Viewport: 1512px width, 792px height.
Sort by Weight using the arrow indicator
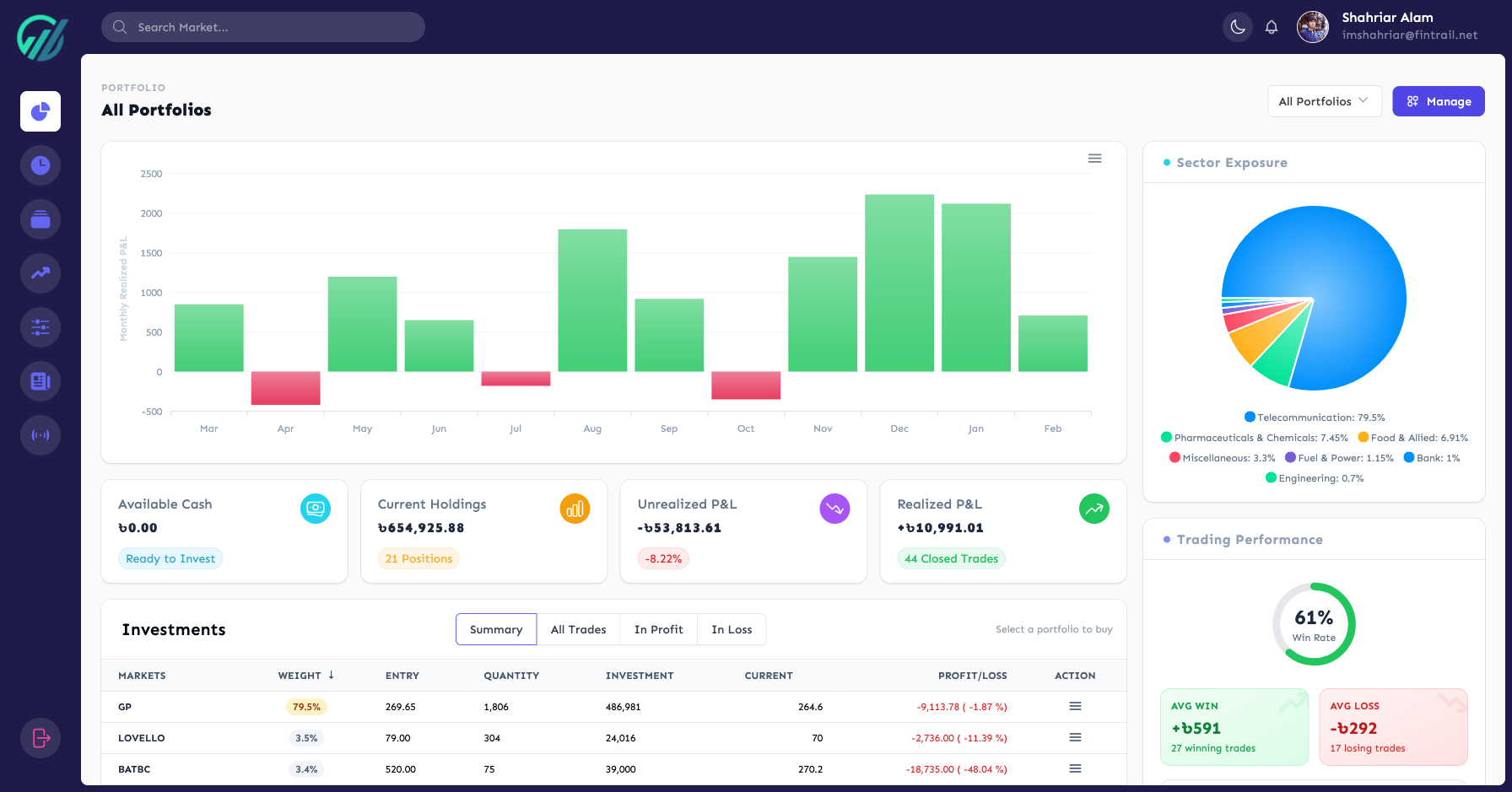pos(331,675)
